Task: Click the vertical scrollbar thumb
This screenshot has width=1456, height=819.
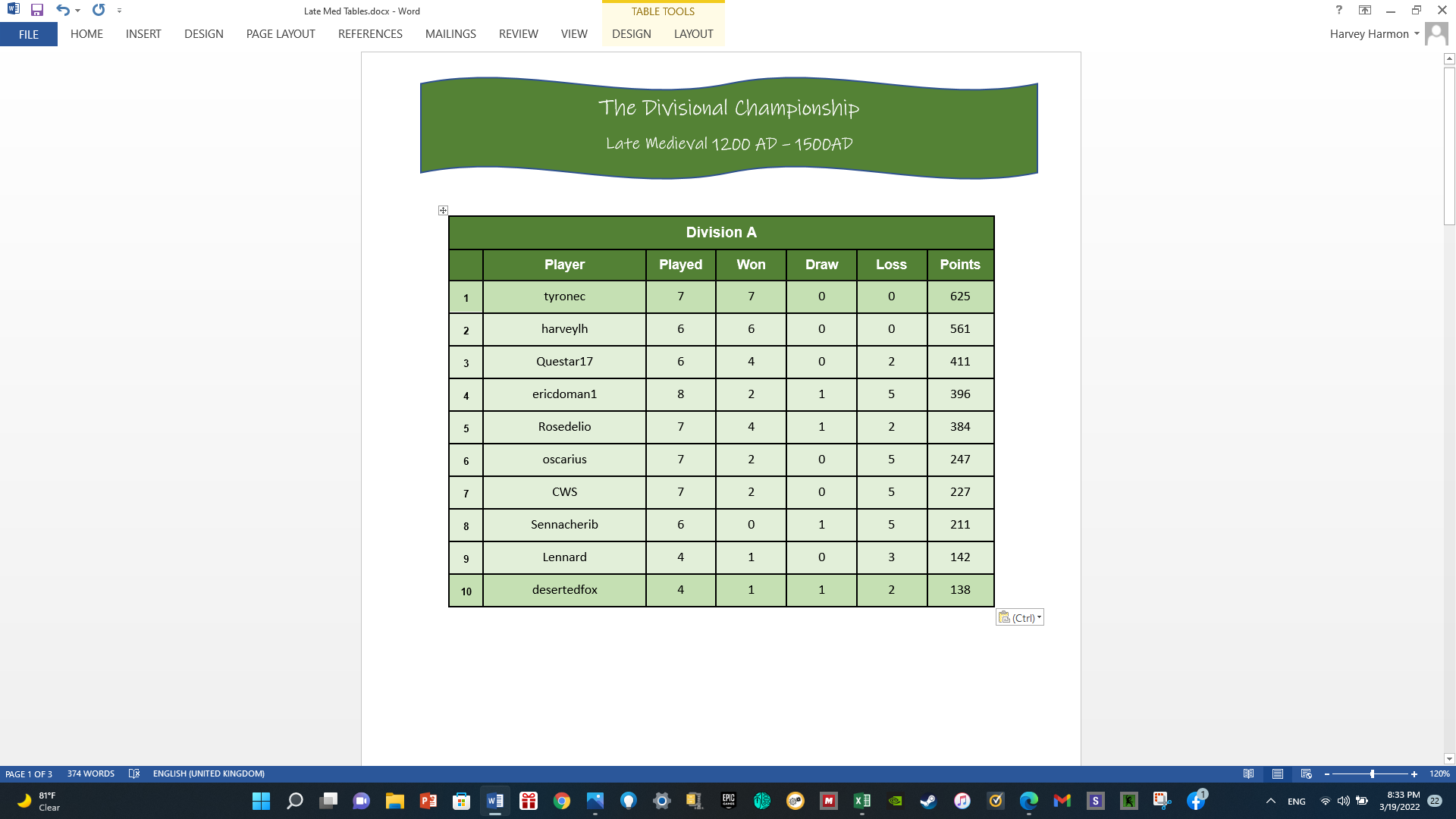Action: pyautogui.click(x=1449, y=146)
